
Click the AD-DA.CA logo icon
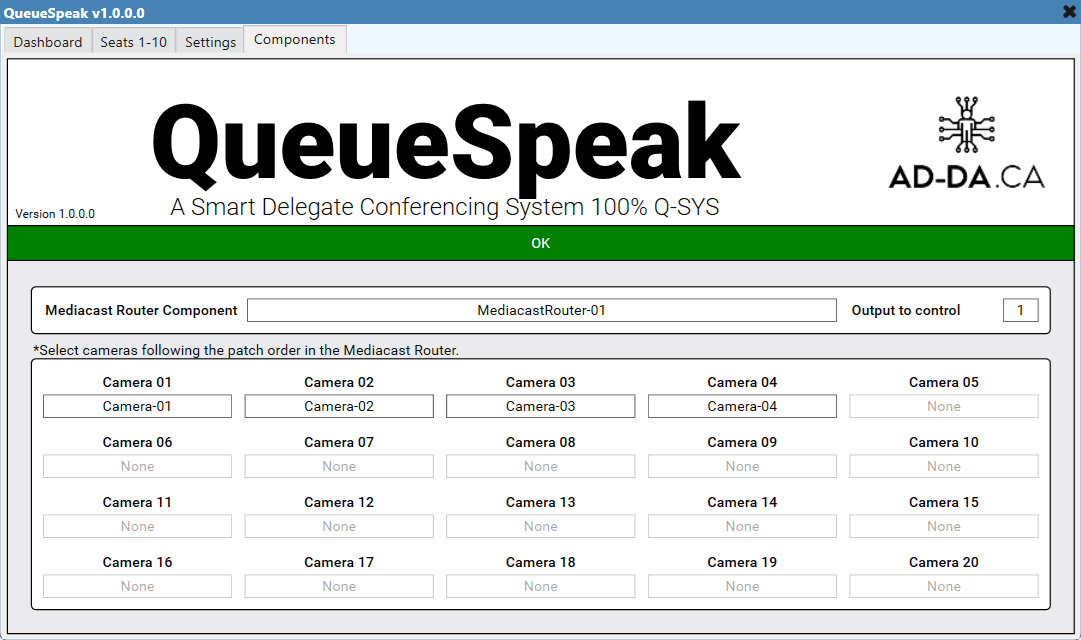[x=967, y=143]
